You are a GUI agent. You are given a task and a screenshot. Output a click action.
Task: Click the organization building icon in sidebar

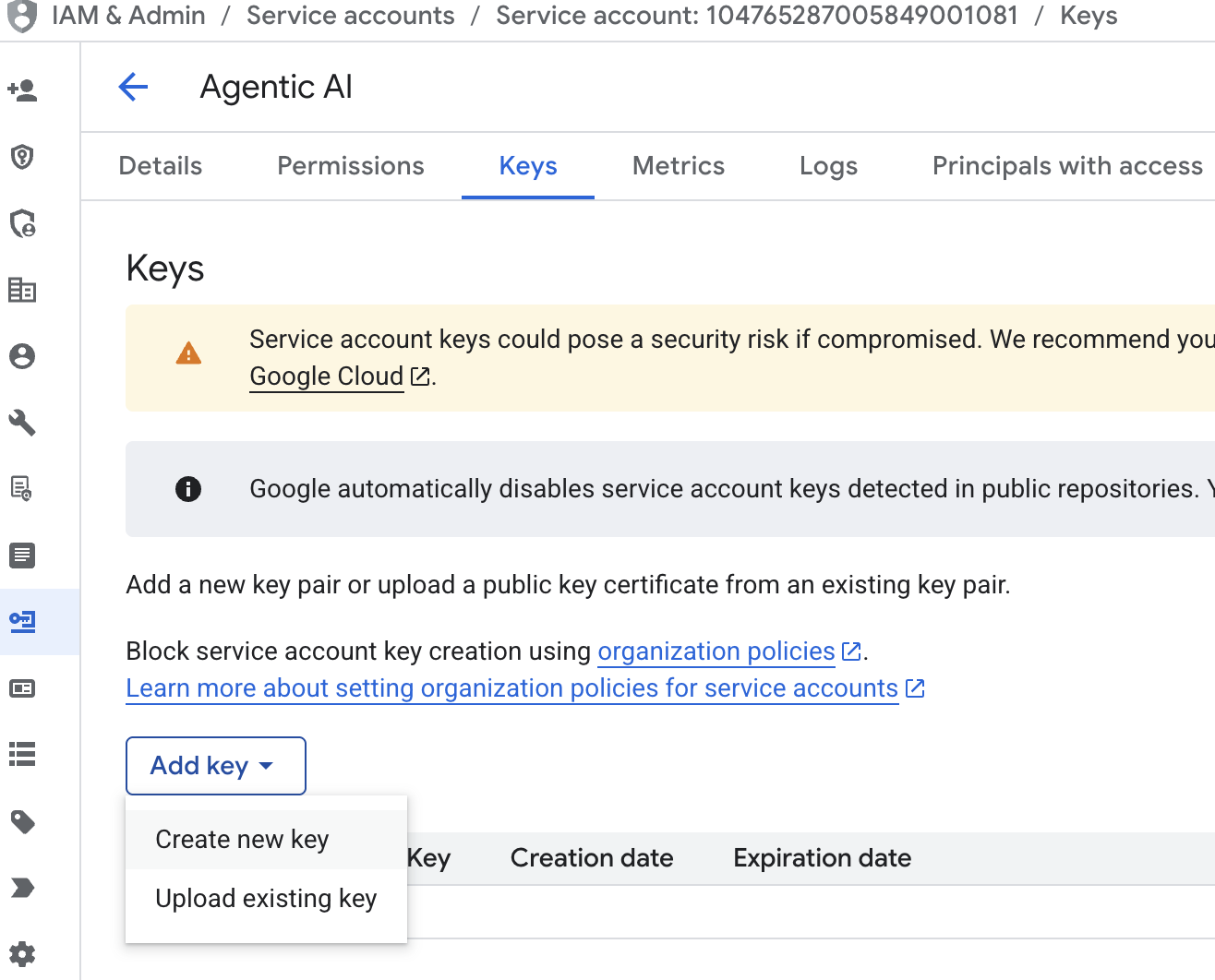point(22,290)
